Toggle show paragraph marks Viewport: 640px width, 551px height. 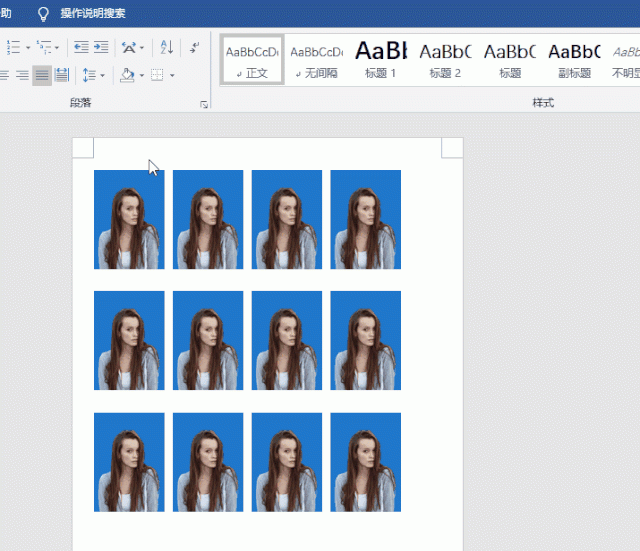point(195,47)
